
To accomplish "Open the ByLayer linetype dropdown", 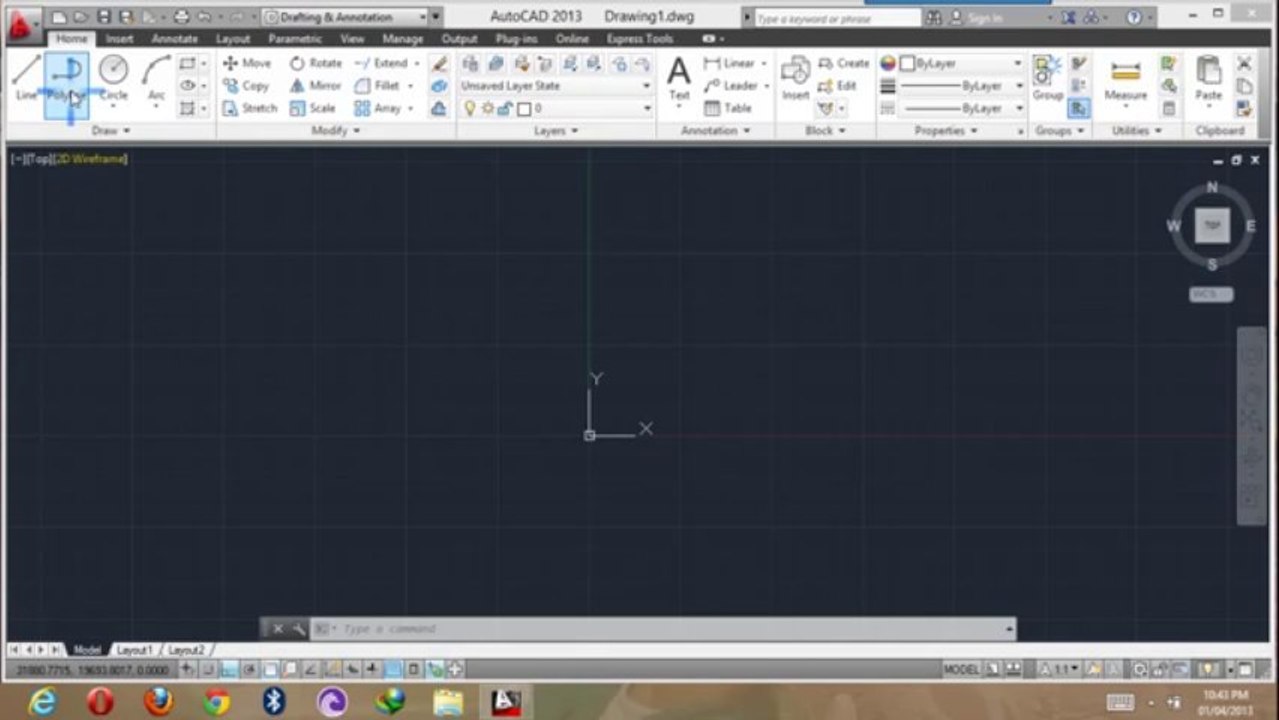I will [x=960, y=108].
